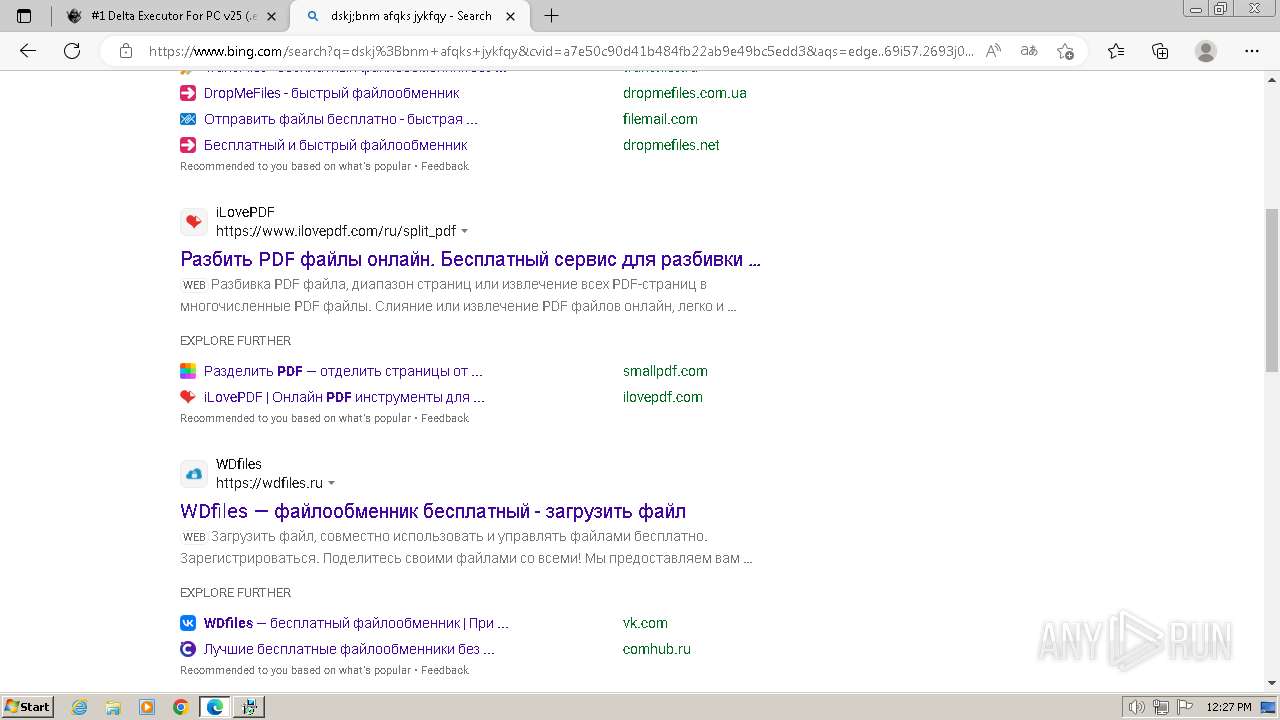Expand the ilovepdf.com URL dropdown arrow

click(464, 232)
